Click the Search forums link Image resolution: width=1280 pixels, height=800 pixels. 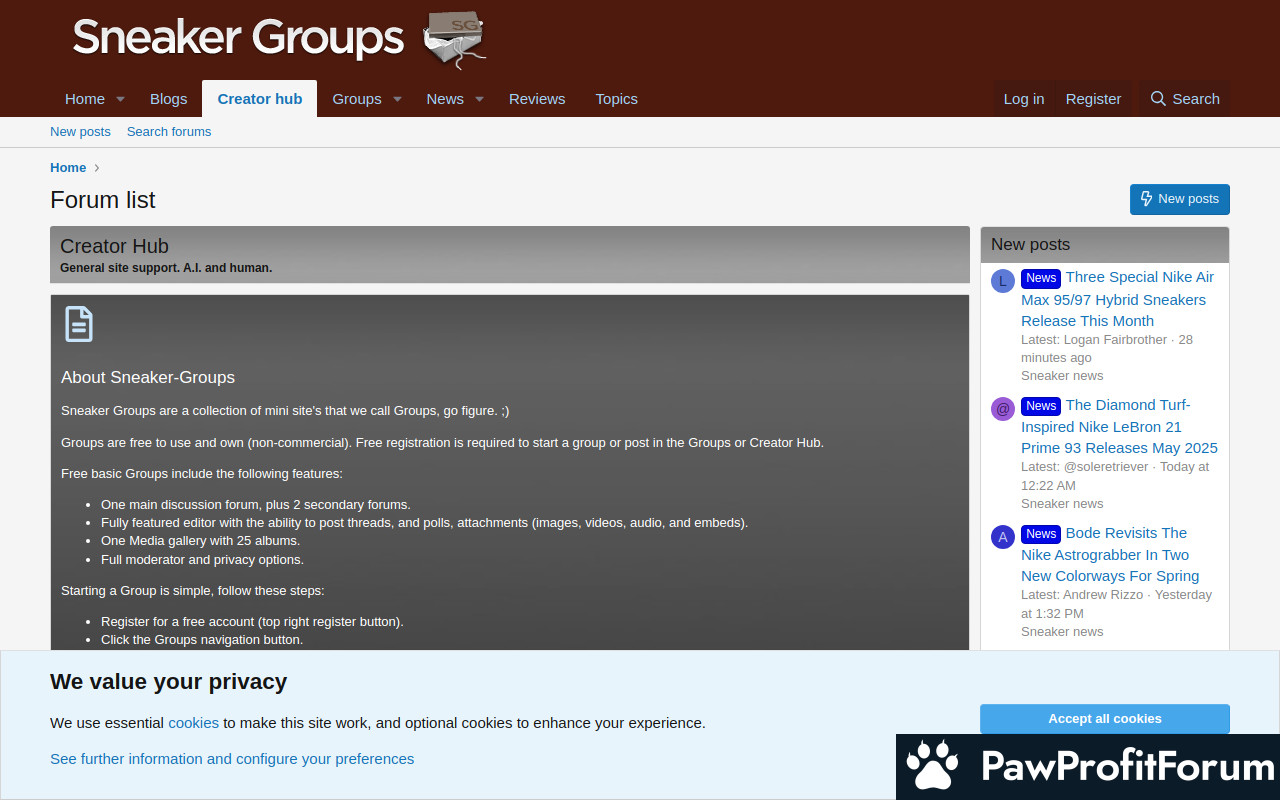point(169,132)
